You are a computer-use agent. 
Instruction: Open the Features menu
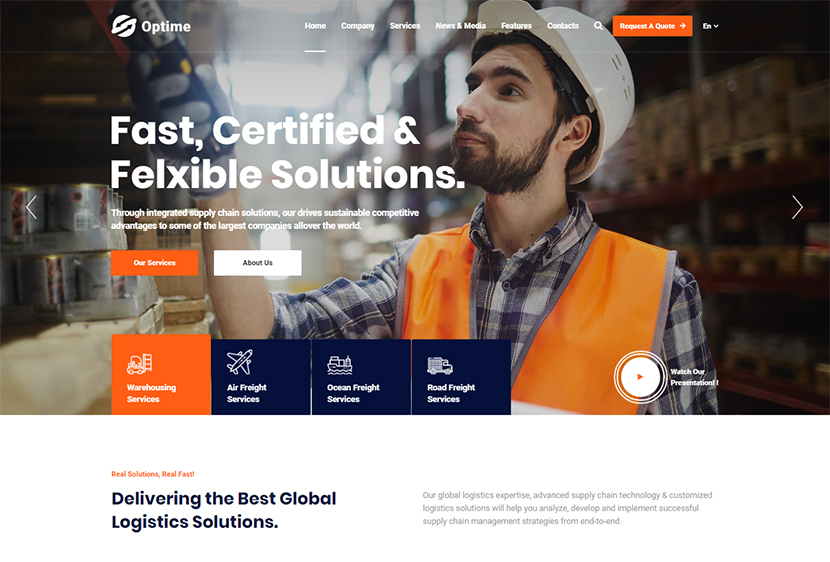pyautogui.click(x=517, y=25)
